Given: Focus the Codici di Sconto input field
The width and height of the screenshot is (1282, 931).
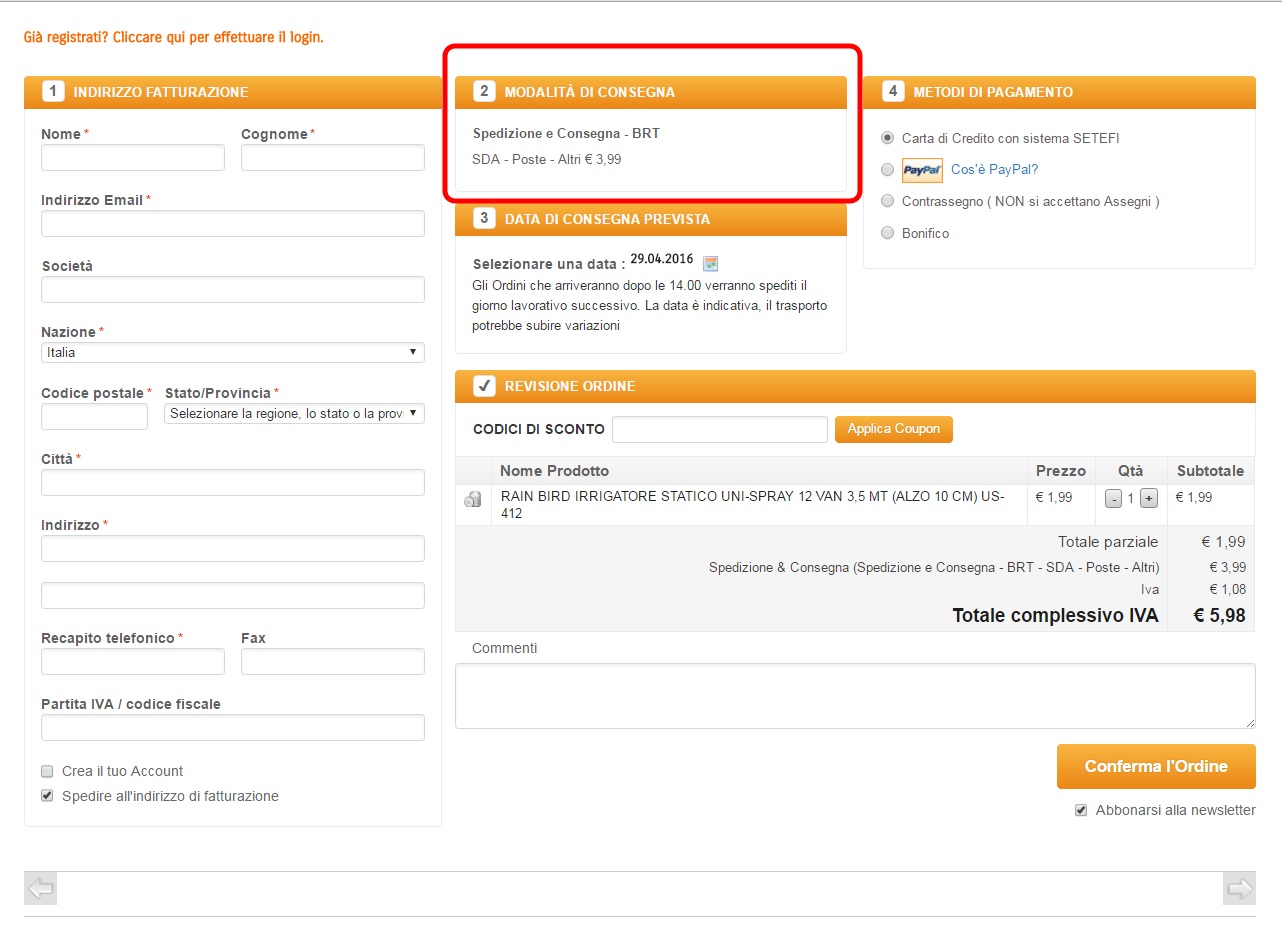Looking at the screenshot, I should [x=719, y=429].
